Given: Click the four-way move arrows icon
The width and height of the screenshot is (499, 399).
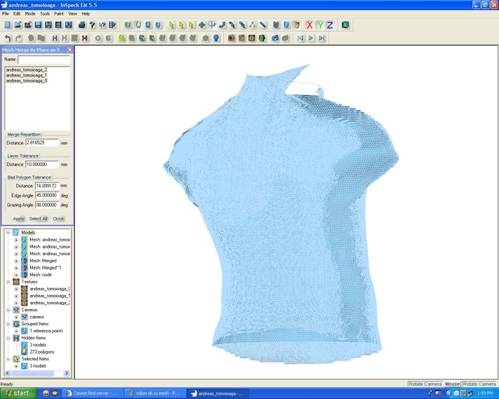Looking at the screenshot, I should 202,25.
